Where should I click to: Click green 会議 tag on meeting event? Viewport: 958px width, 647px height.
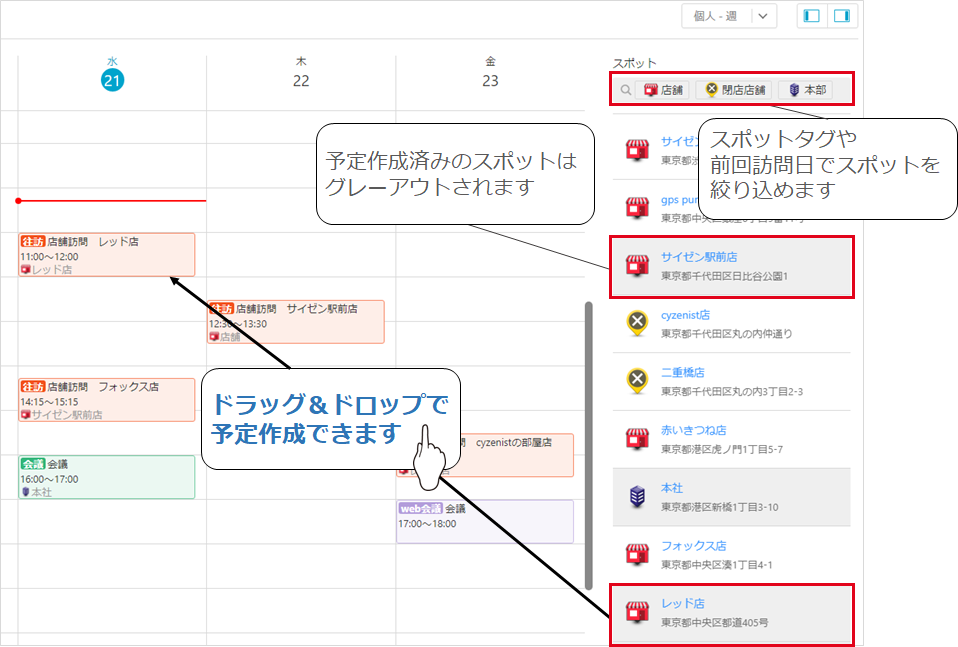pyautogui.click(x=33, y=464)
